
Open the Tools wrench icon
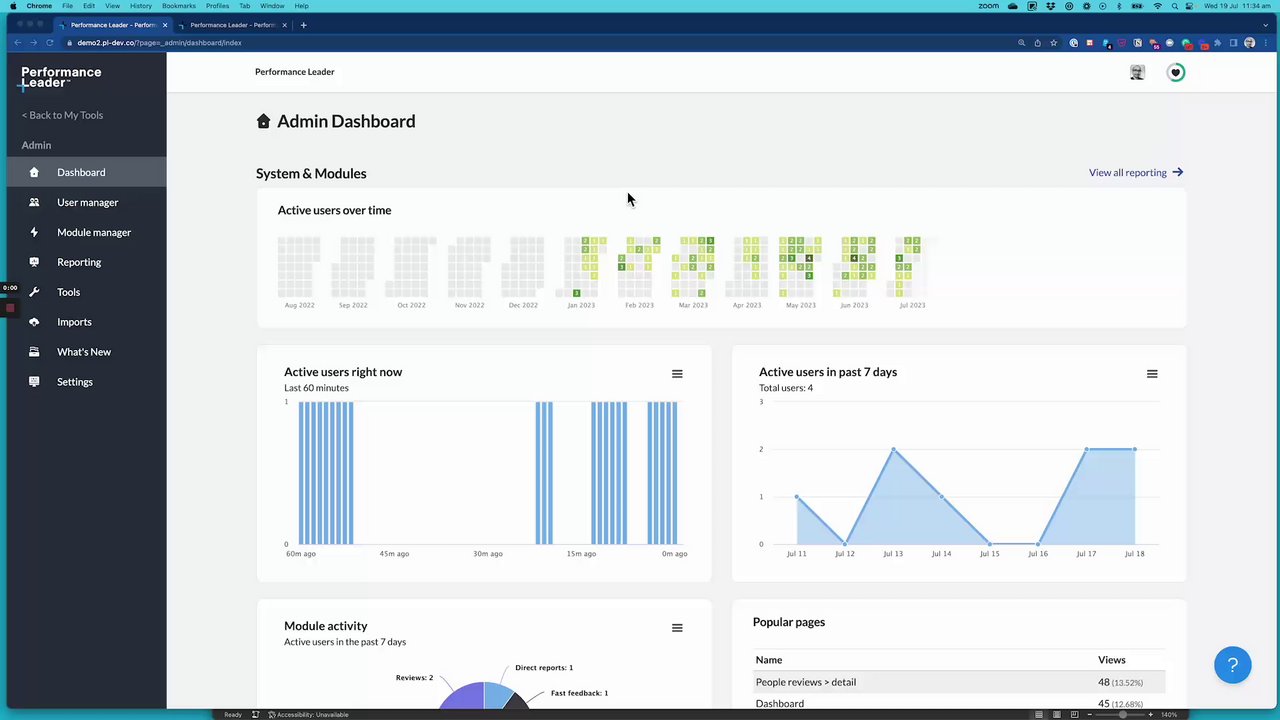[x=34, y=292]
